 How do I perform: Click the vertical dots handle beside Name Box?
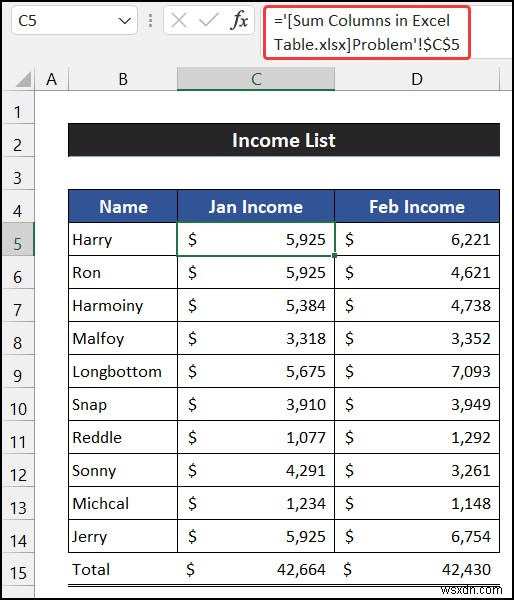(150, 21)
